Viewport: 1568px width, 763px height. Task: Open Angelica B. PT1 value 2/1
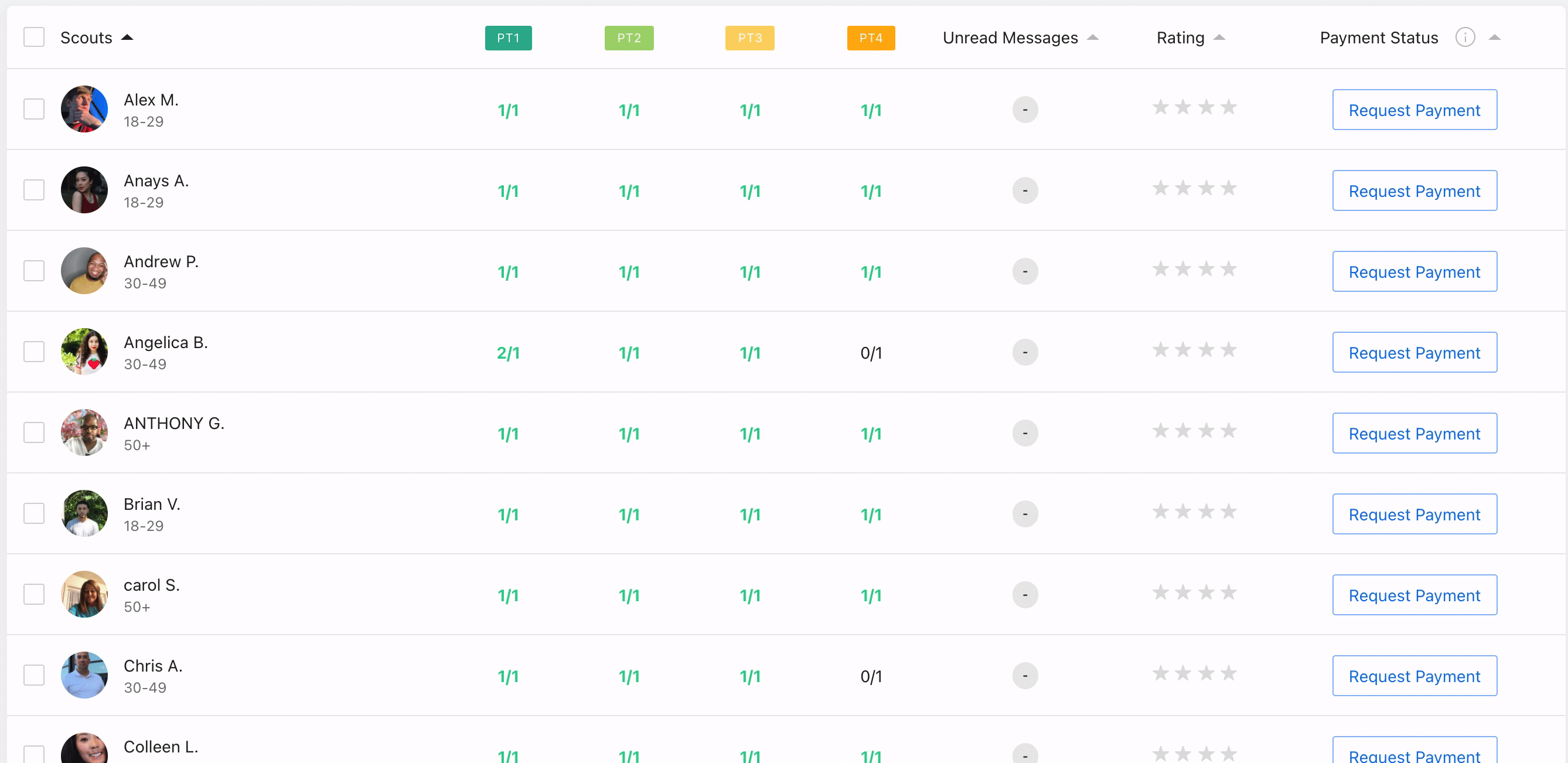coord(508,353)
